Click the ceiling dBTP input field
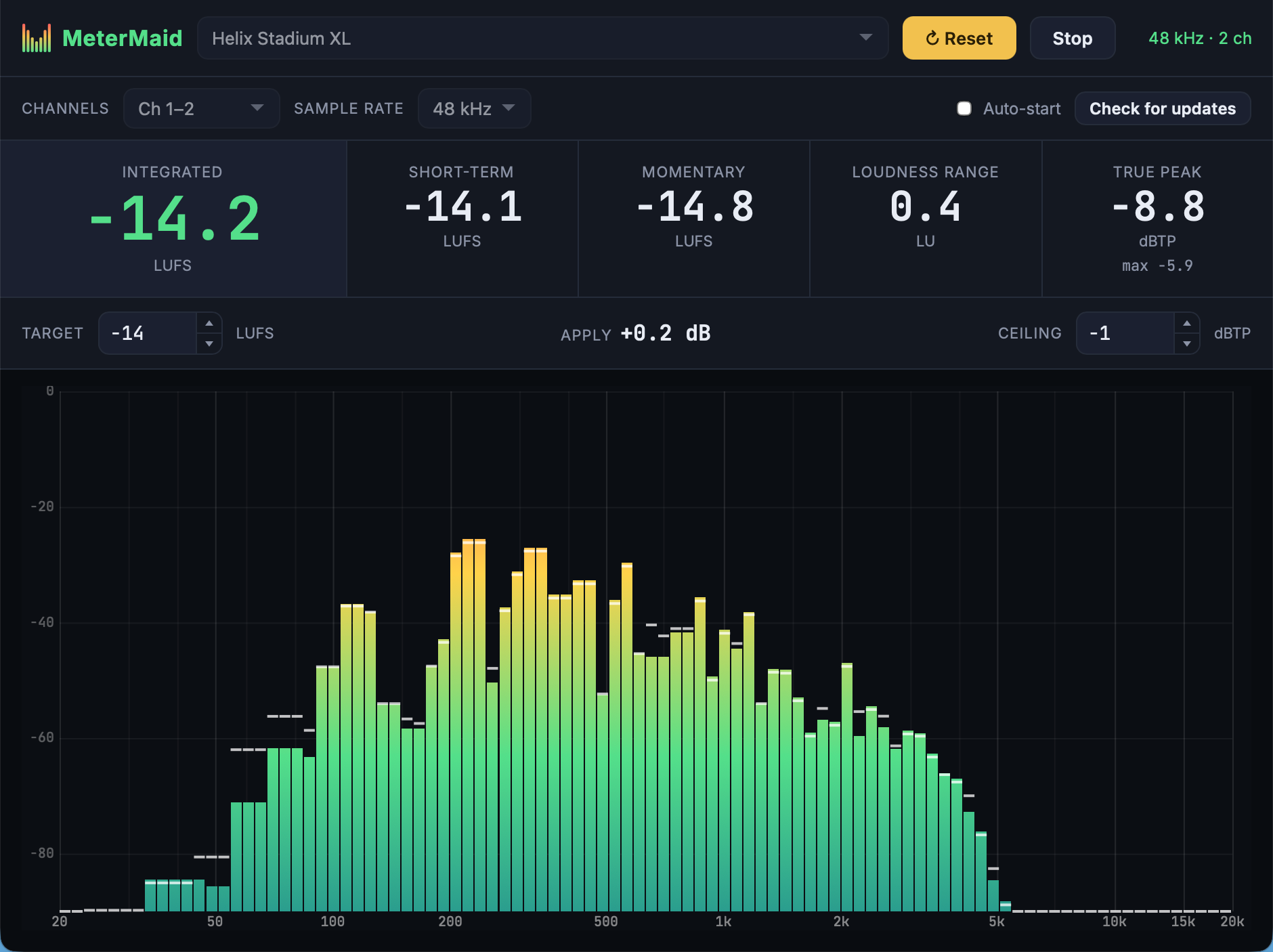This screenshot has width=1273, height=952. click(1125, 333)
